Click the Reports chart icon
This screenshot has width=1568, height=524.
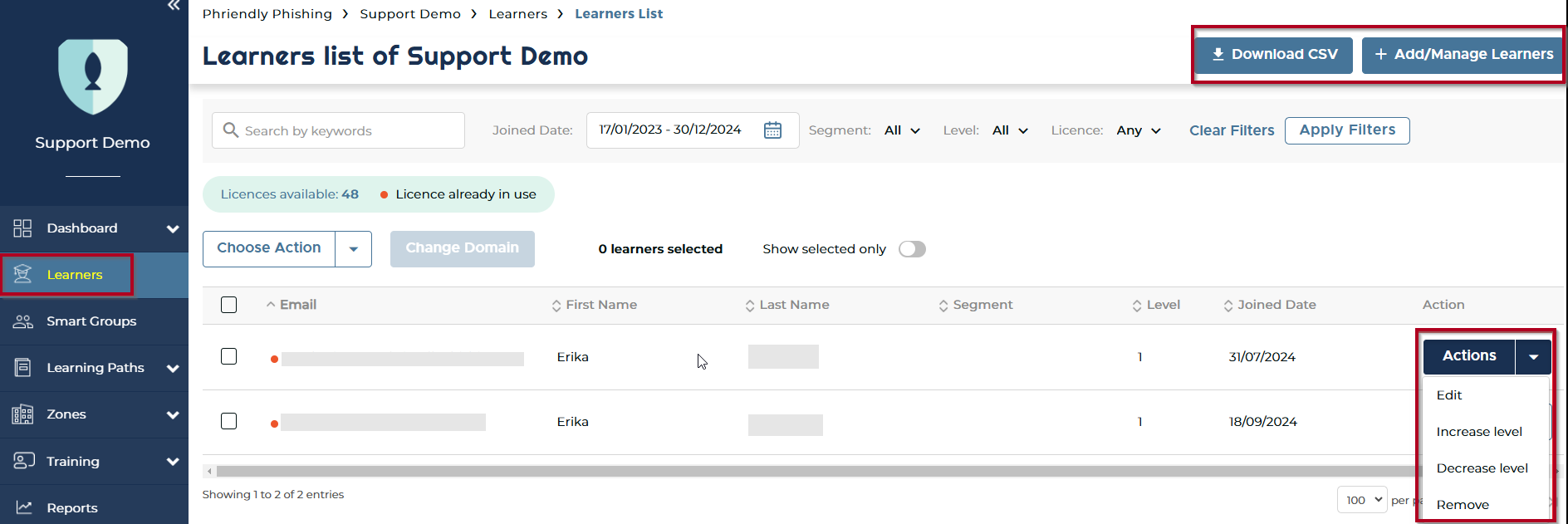pos(23,507)
